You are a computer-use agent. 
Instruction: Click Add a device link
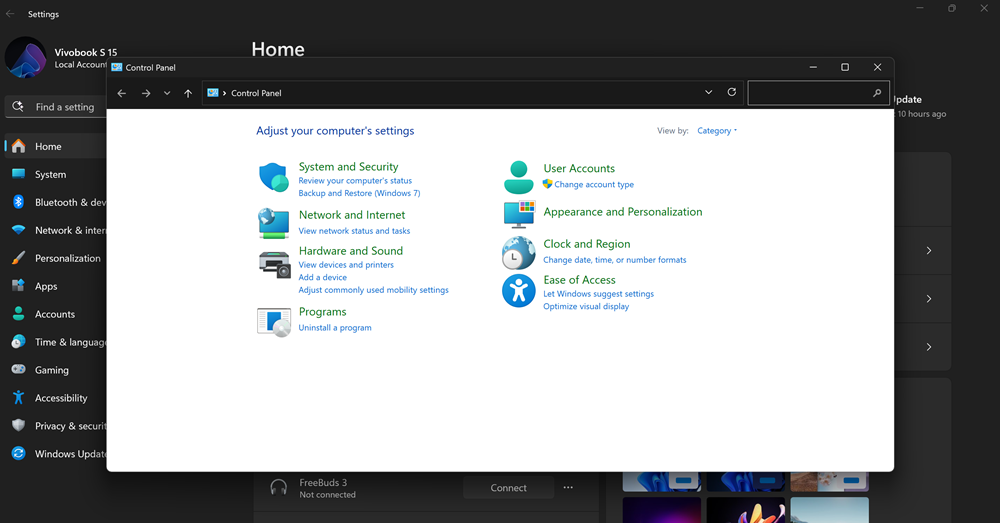click(x=323, y=277)
